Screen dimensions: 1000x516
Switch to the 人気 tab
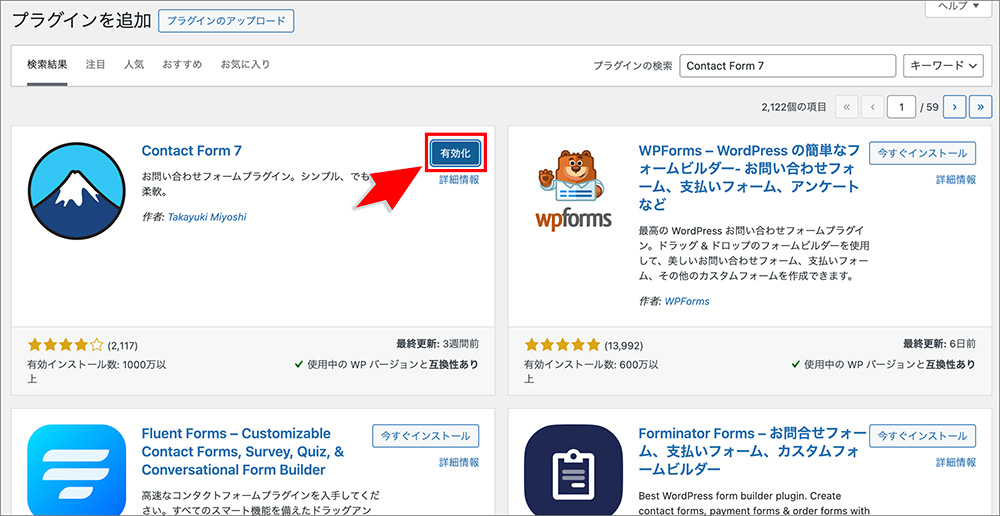tap(134, 64)
